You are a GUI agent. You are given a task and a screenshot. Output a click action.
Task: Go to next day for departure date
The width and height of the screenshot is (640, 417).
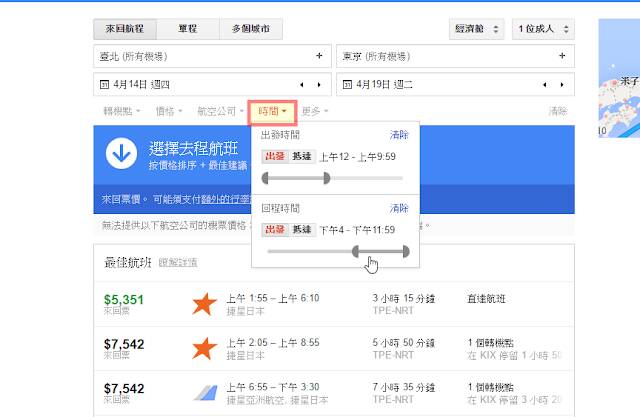coord(319,85)
